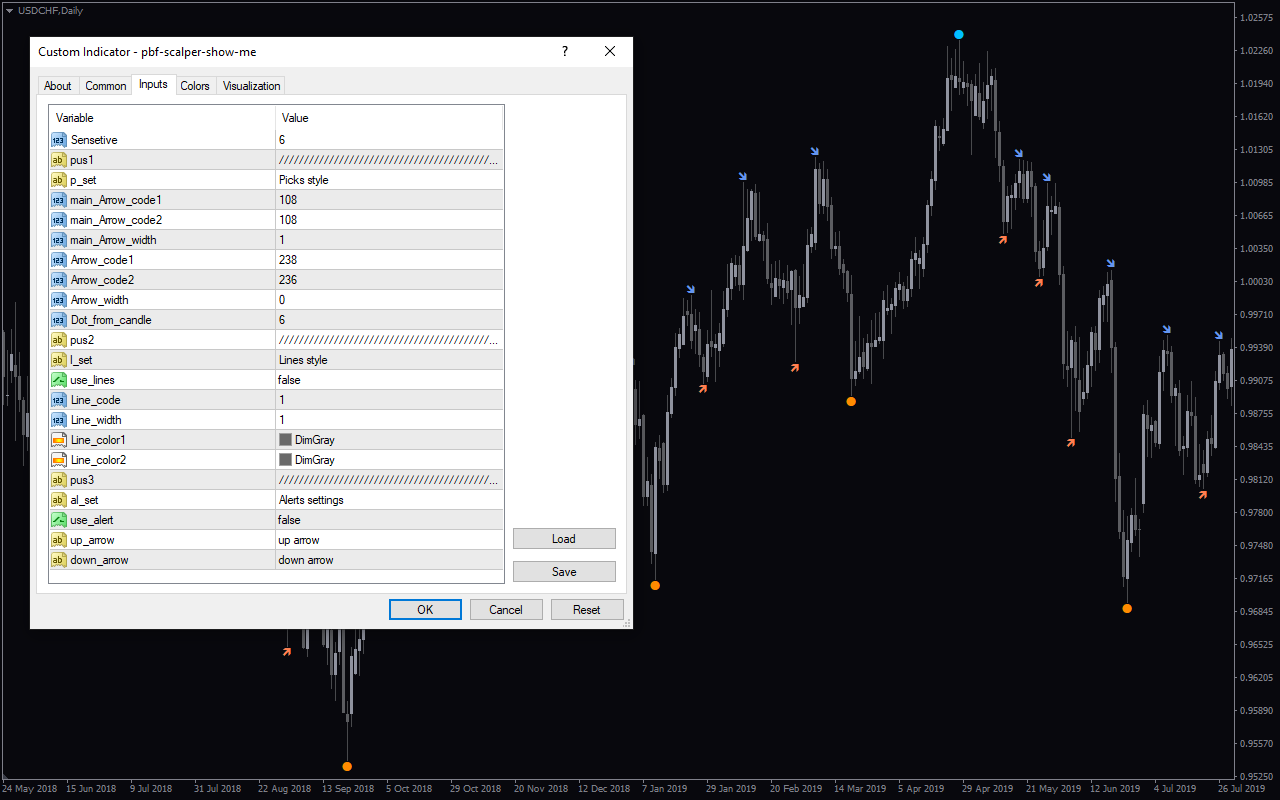1280x800 pixels.
Task: Click the integer icon beside main_Arrow_code1
Action: 58,200
